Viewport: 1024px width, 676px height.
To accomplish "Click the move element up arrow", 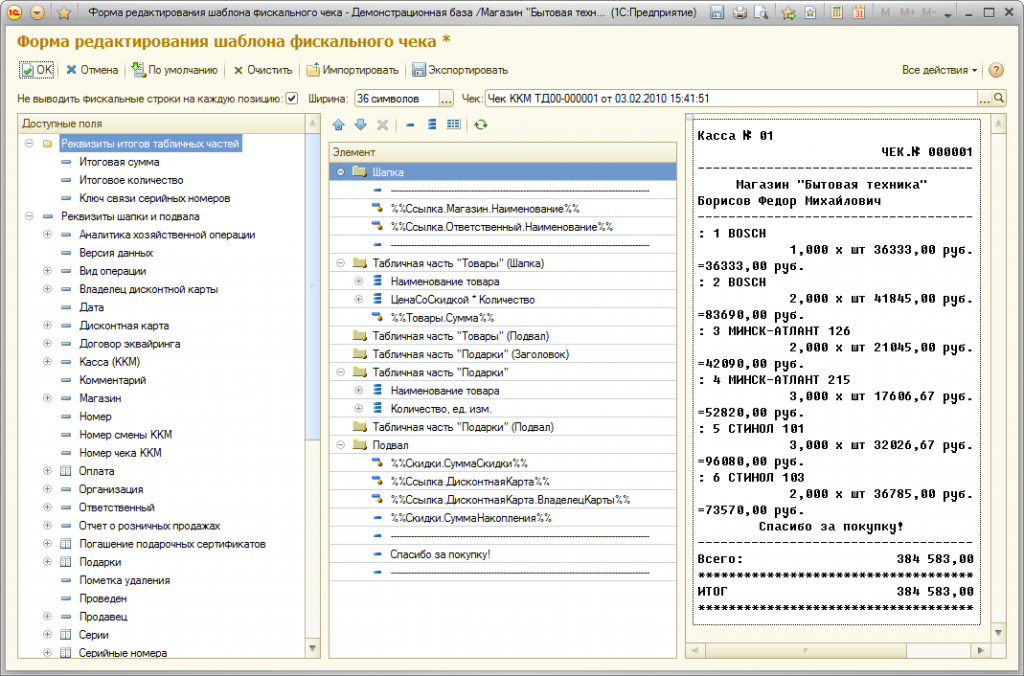I will (x=338, y=124).
